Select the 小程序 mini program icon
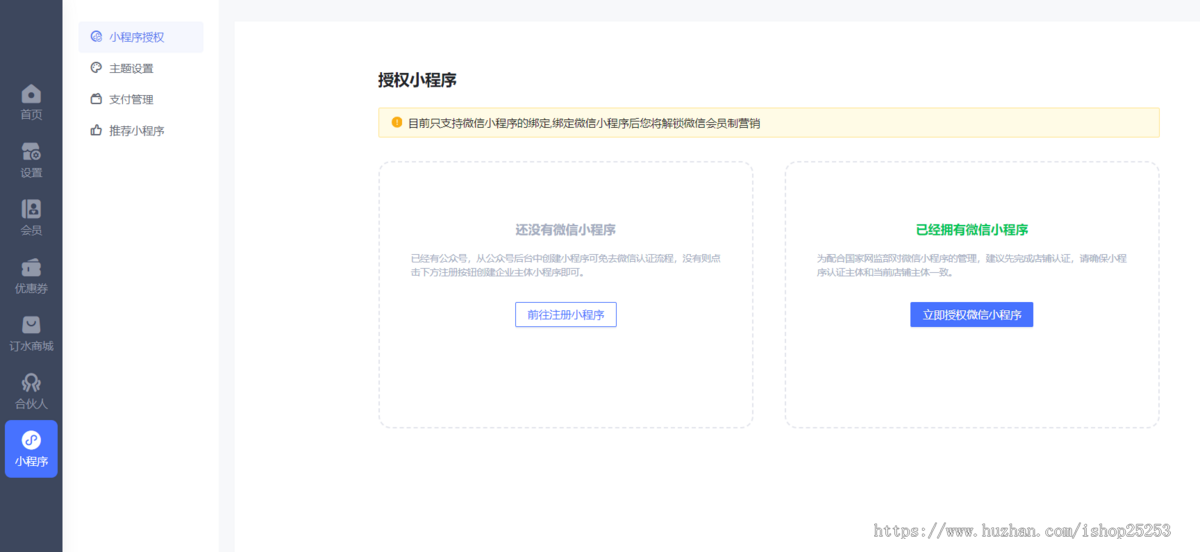The height and width of the screenshot is (552, 1200). point(31,440)
